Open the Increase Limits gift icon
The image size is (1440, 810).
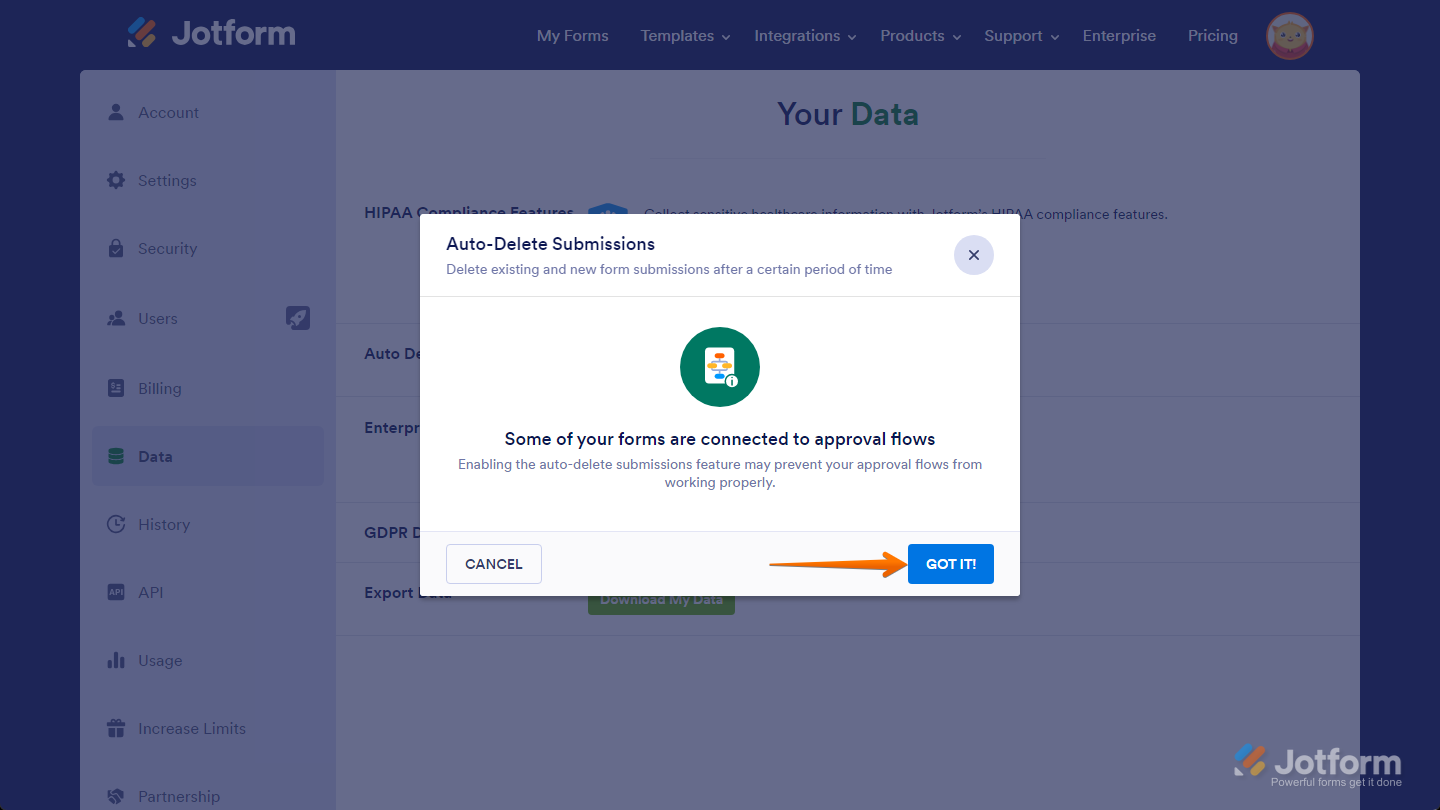[115, 728]
